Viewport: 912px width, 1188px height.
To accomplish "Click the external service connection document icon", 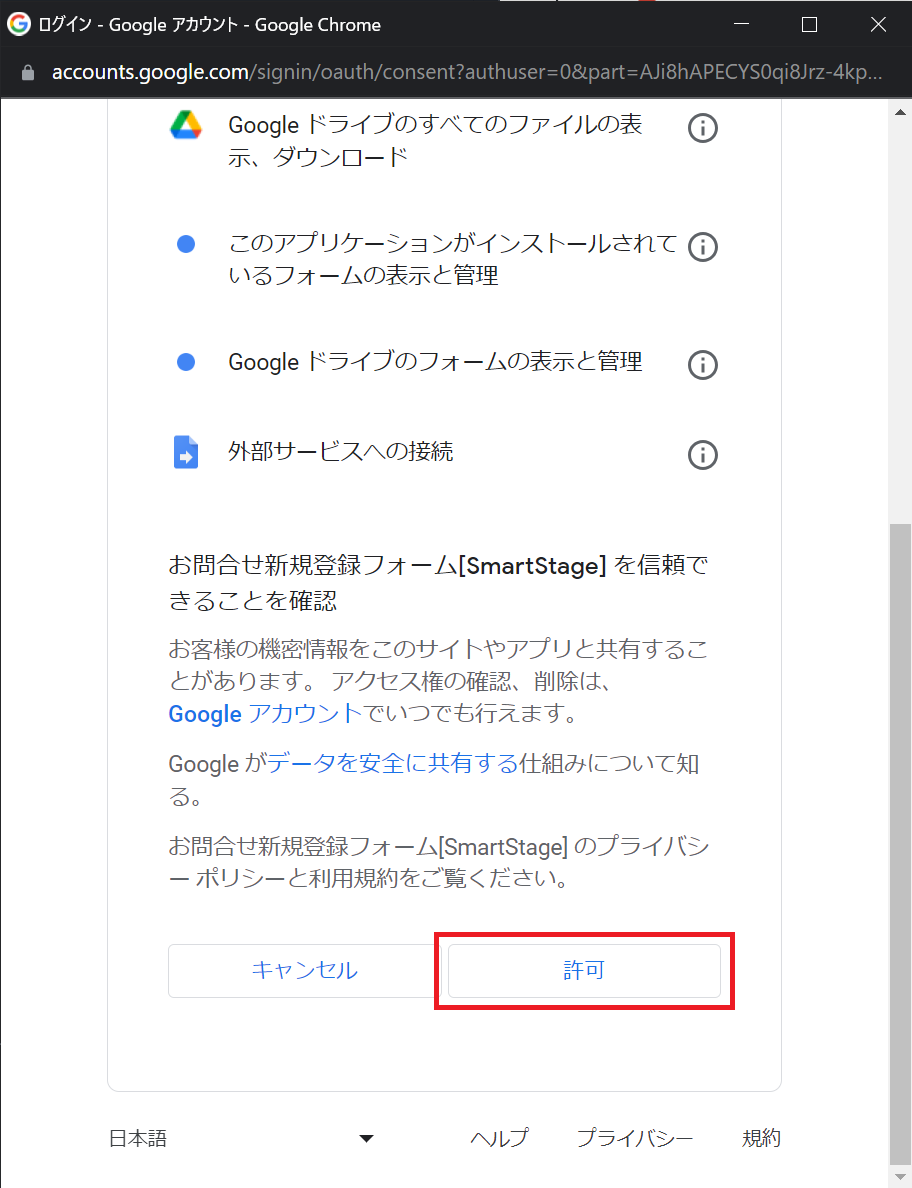I will click(186, 452).
